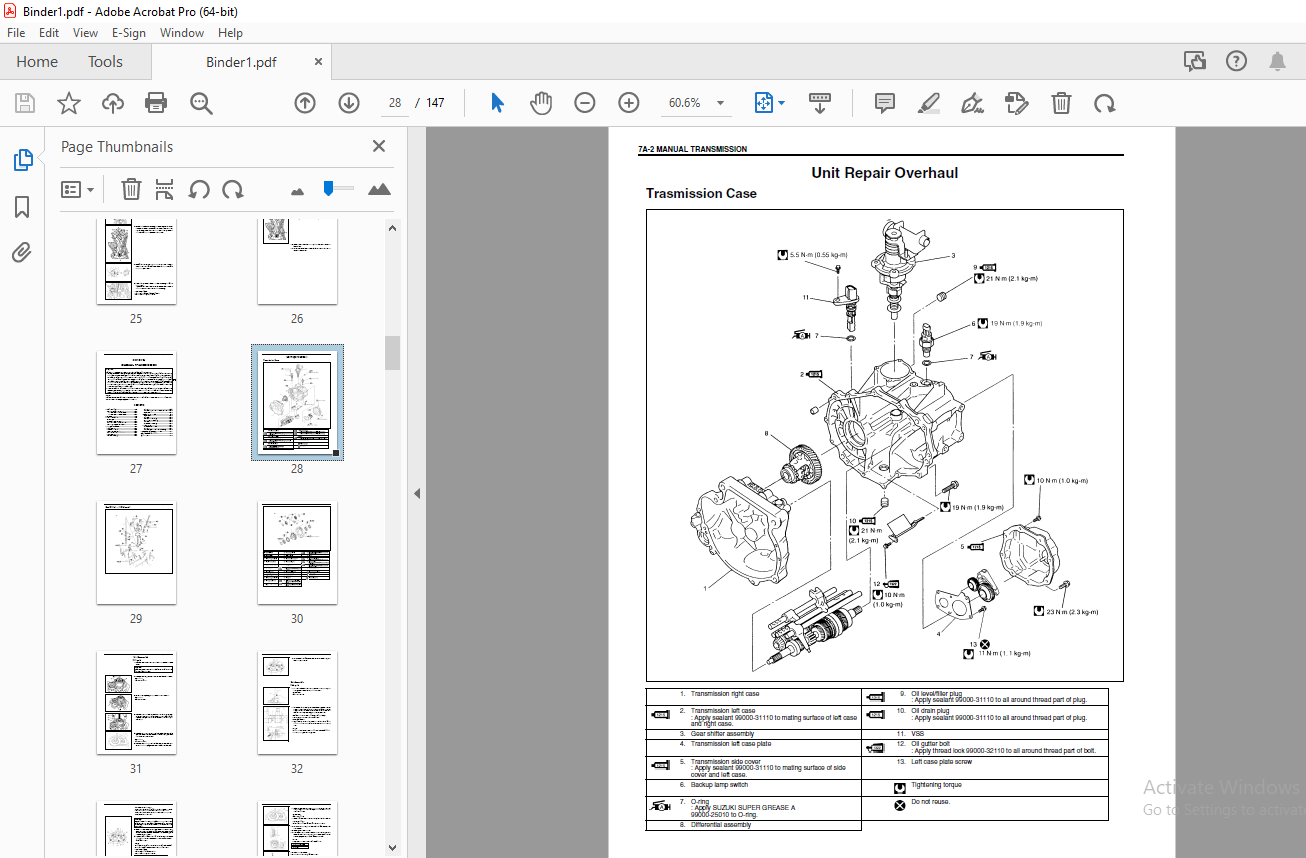This screenshot has height=858, width=1306.
Task: Select page 32 thumbnail
Action: [297, 703]
